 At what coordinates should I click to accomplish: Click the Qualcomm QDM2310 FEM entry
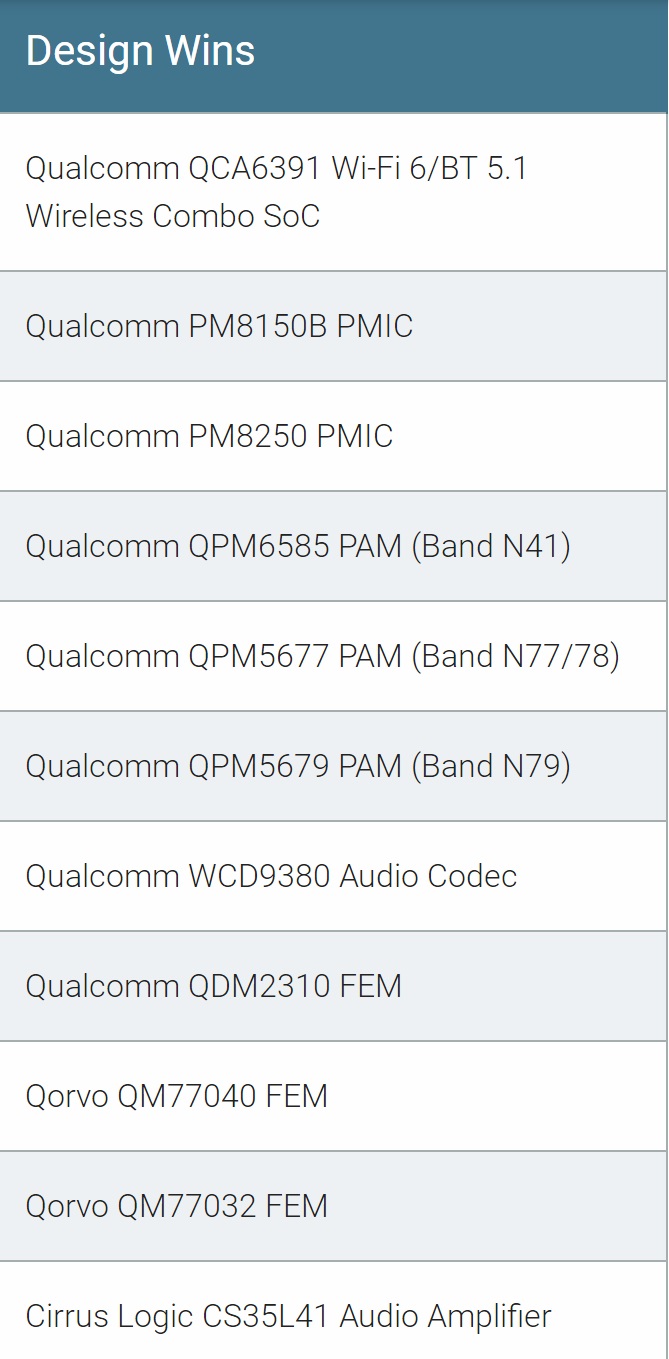click(213, 986)
